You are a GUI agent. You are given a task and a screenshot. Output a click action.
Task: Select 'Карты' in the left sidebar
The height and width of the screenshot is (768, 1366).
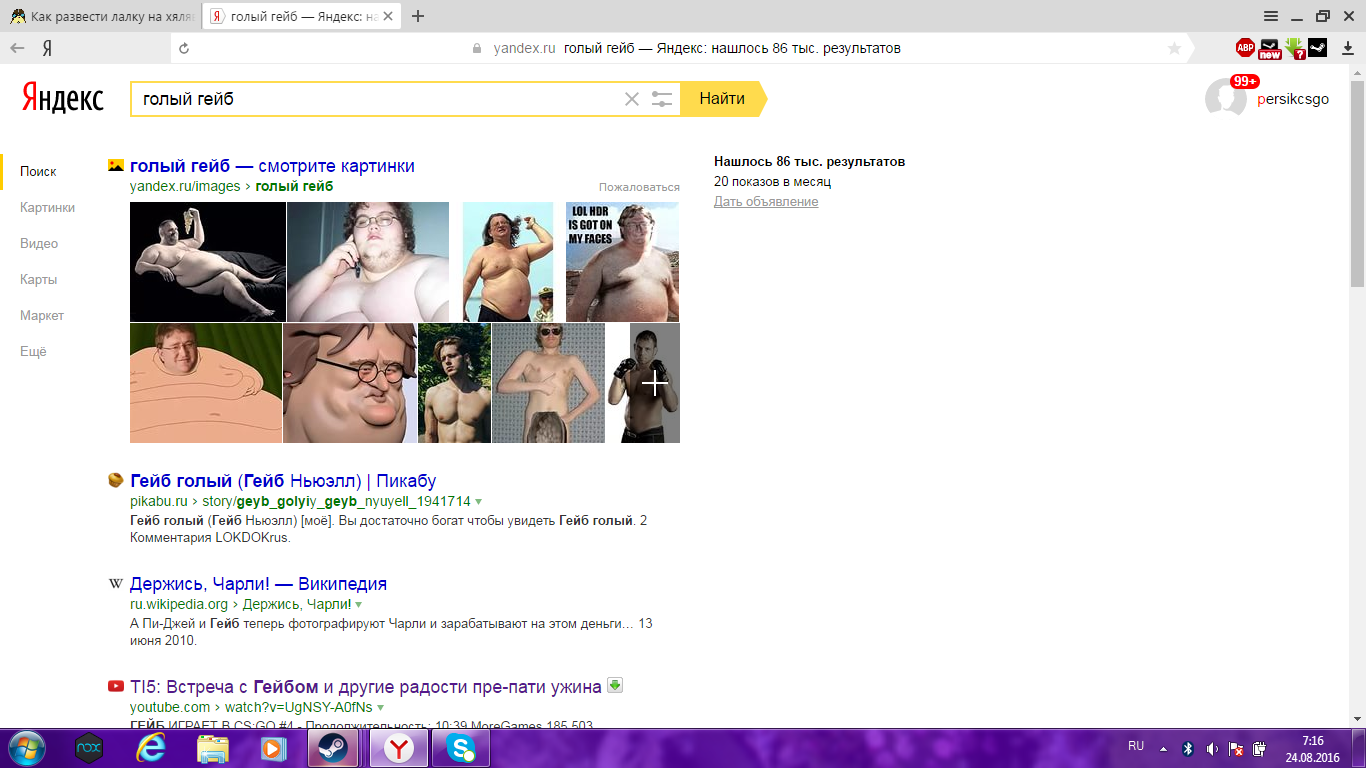click(x=38, y=280)
